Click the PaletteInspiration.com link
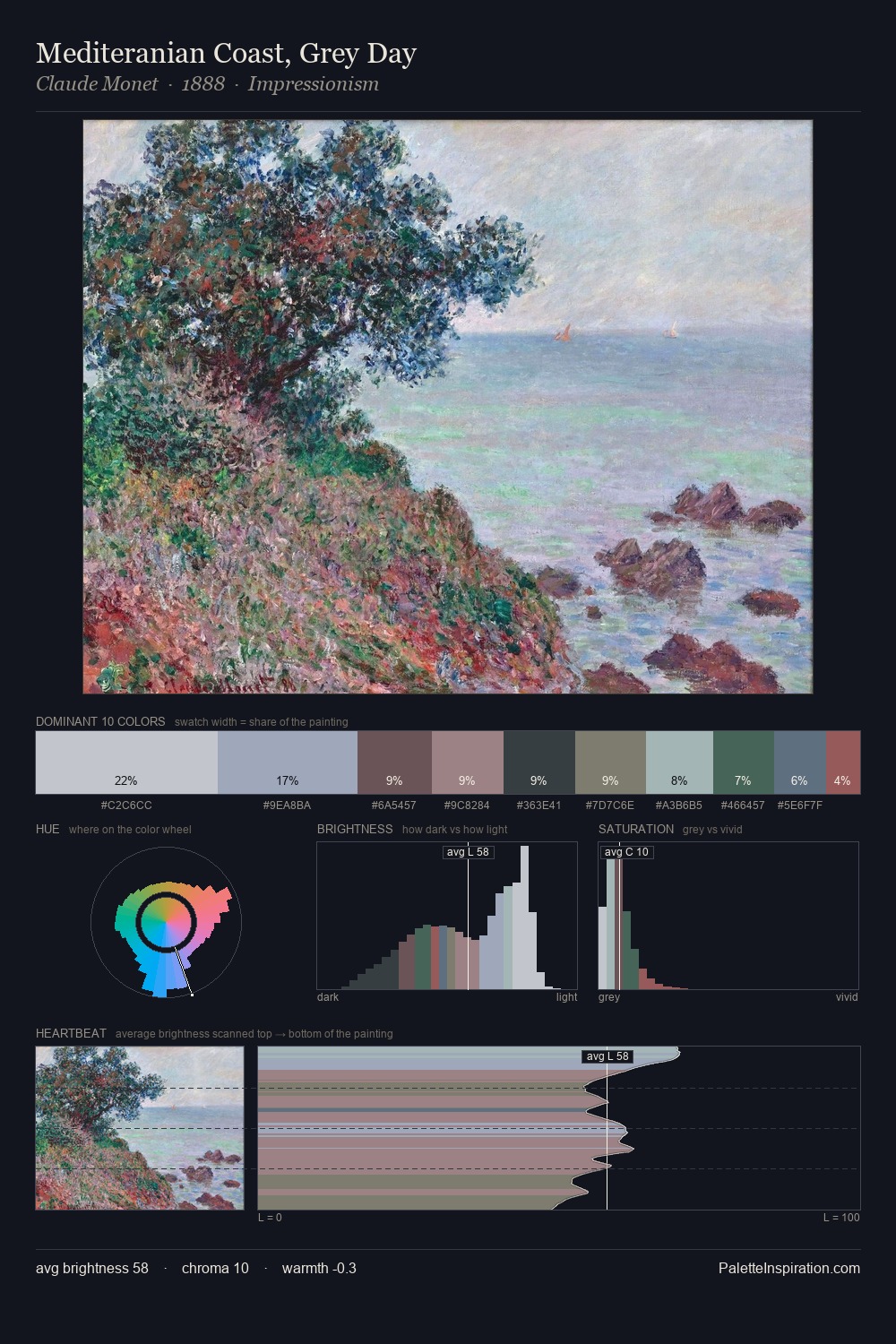This screenshot has width=896, height=1344. point(789,1268)
